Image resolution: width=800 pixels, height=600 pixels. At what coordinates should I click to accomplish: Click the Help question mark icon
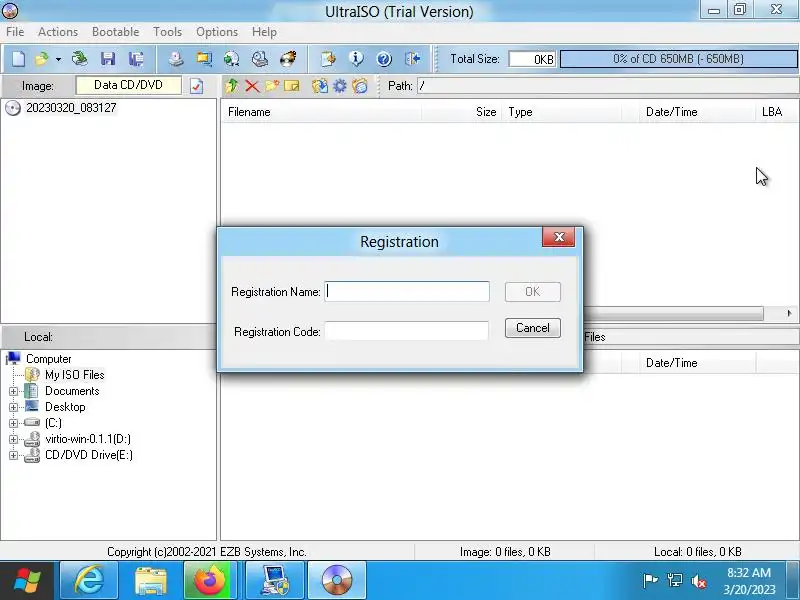pyautogui.click(x=384, y=59)
